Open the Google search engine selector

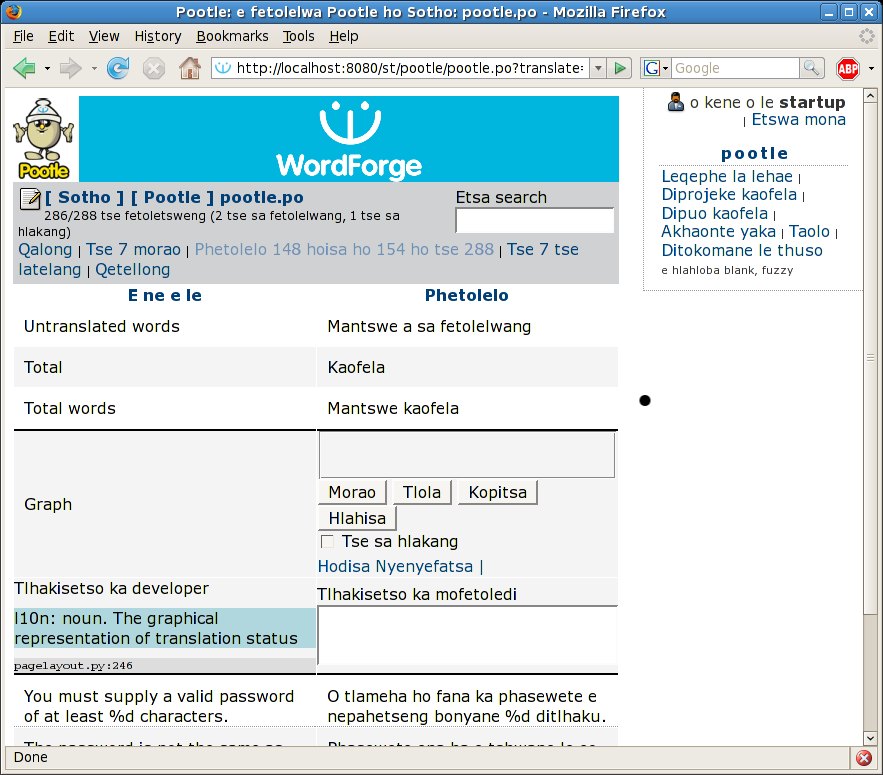[656, 68]
